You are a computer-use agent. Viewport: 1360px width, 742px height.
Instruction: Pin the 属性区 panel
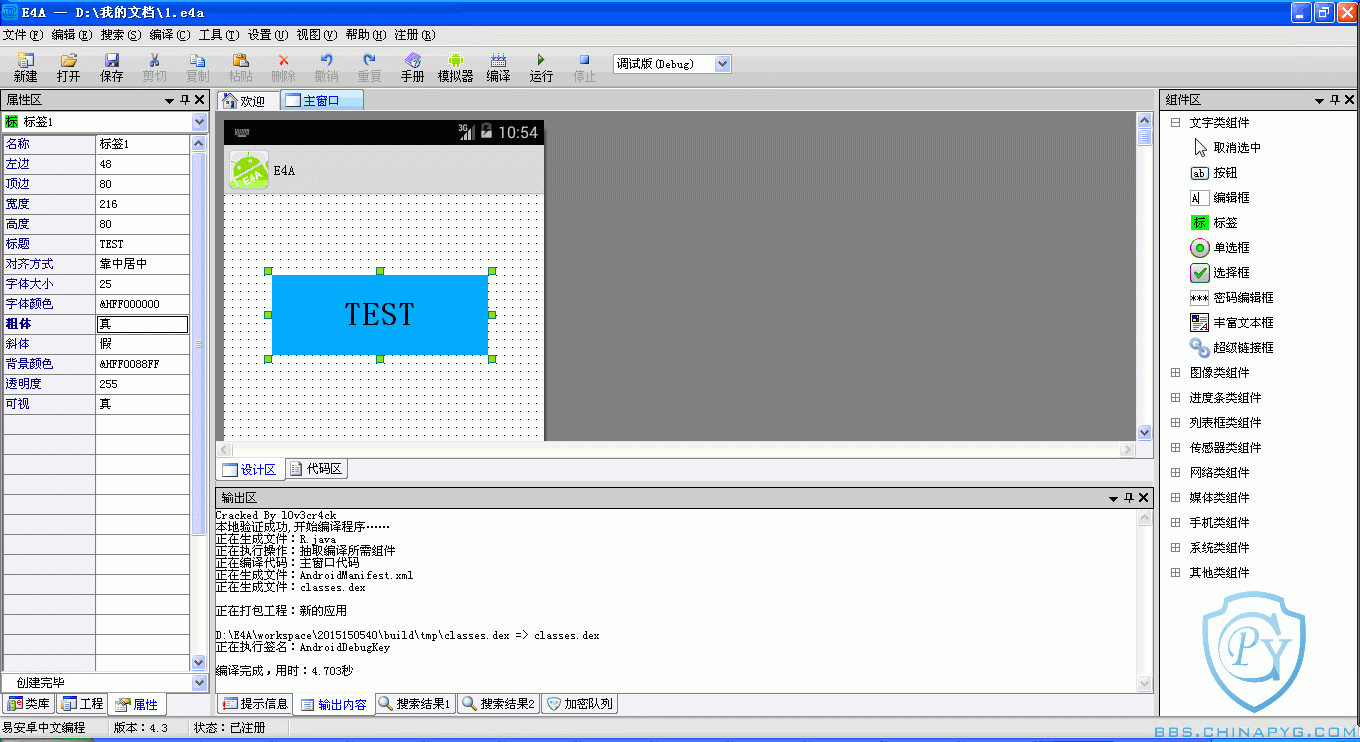(x=185, y=100)
